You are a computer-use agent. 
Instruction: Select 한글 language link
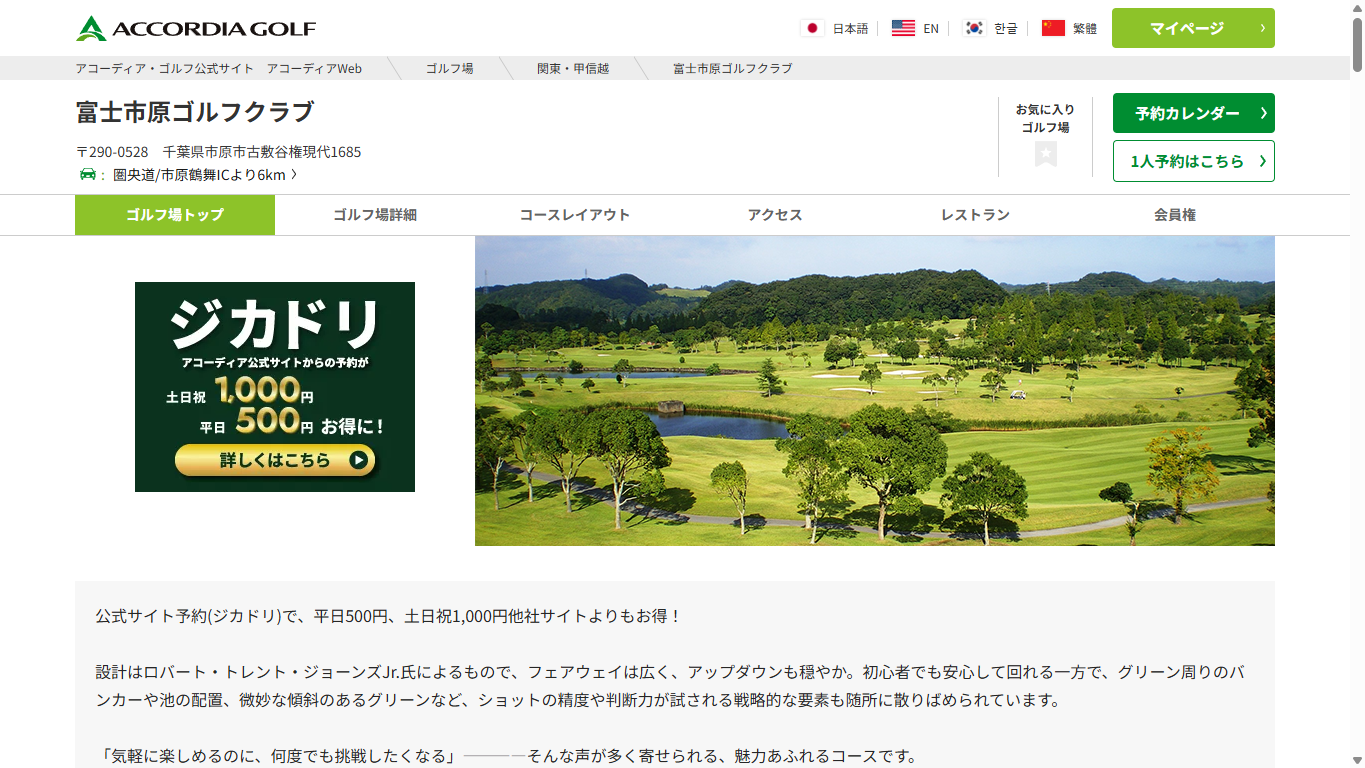click(x=1006, y=28)
